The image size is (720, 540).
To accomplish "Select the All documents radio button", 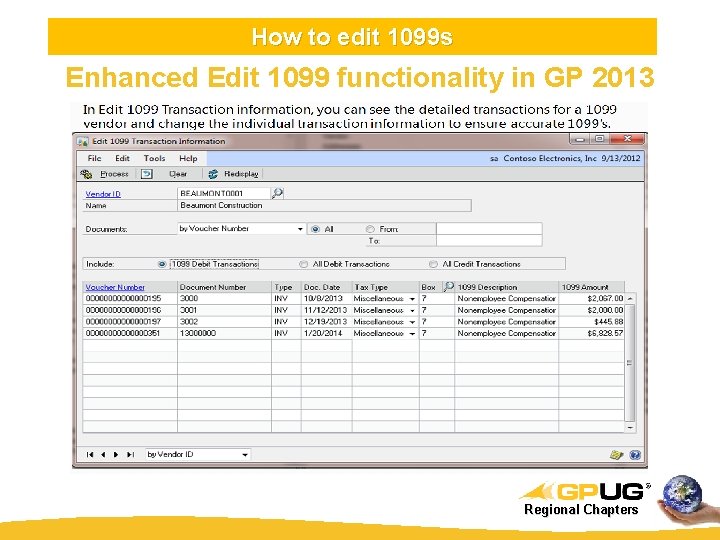I will [x=315, y=229].
